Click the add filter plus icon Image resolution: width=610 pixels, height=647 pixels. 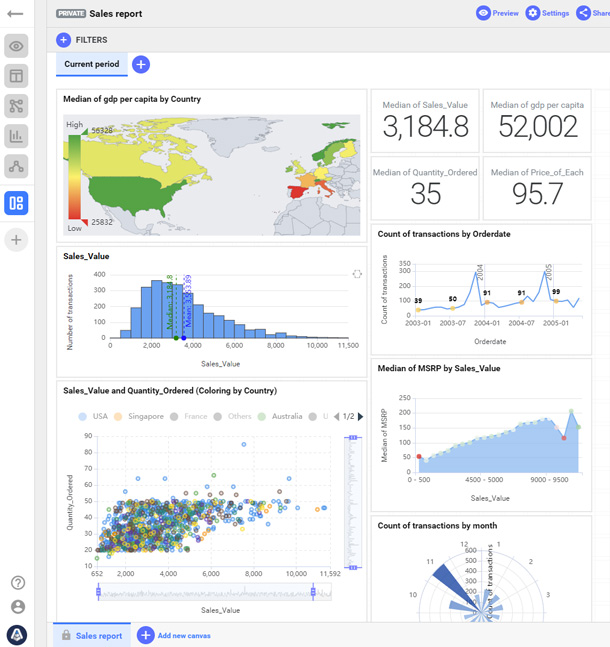pyautogui.click(x=63, y=40)
